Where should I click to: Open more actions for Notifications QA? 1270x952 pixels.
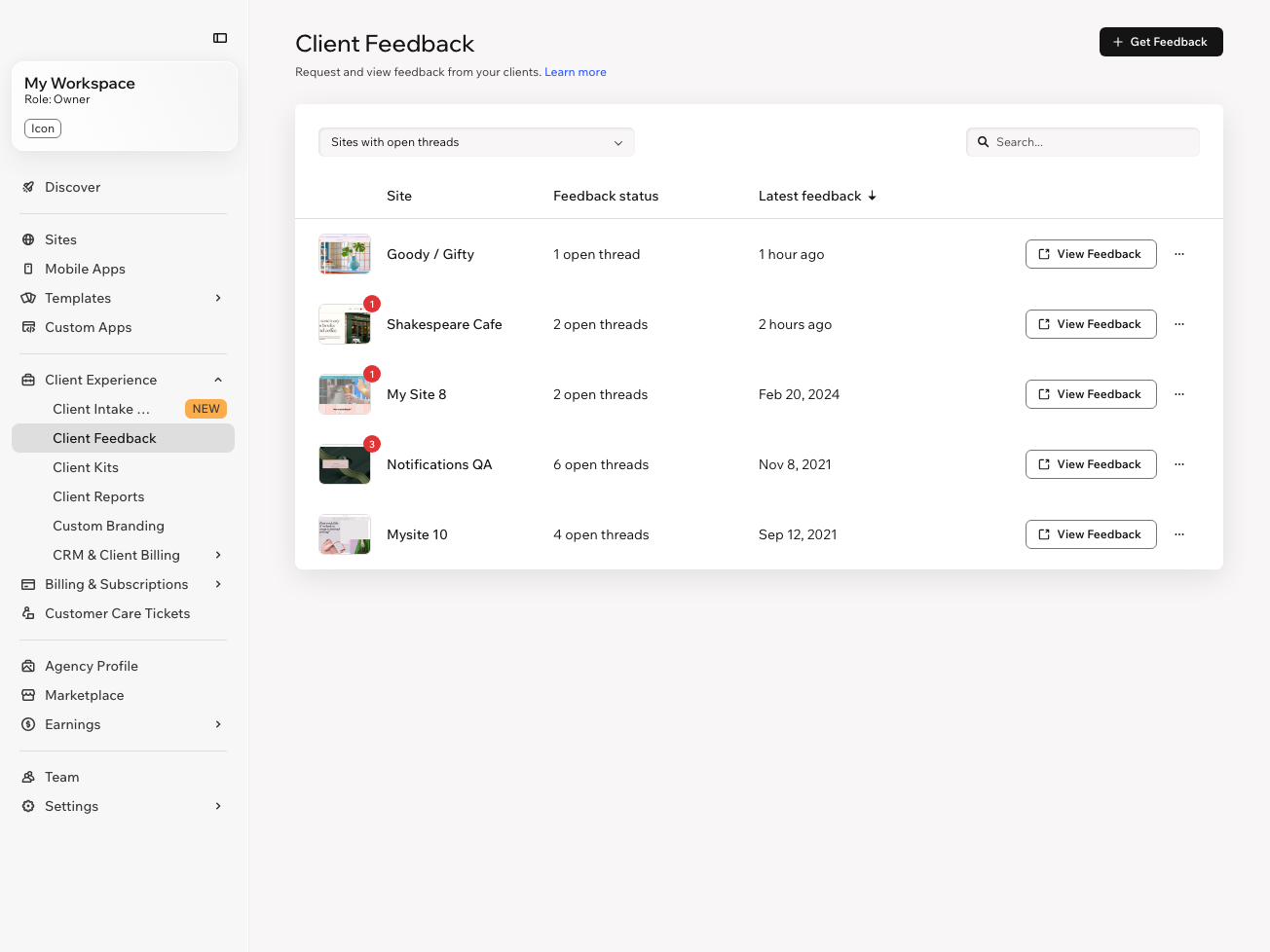pyautogui.click(x=1179, y=464)
